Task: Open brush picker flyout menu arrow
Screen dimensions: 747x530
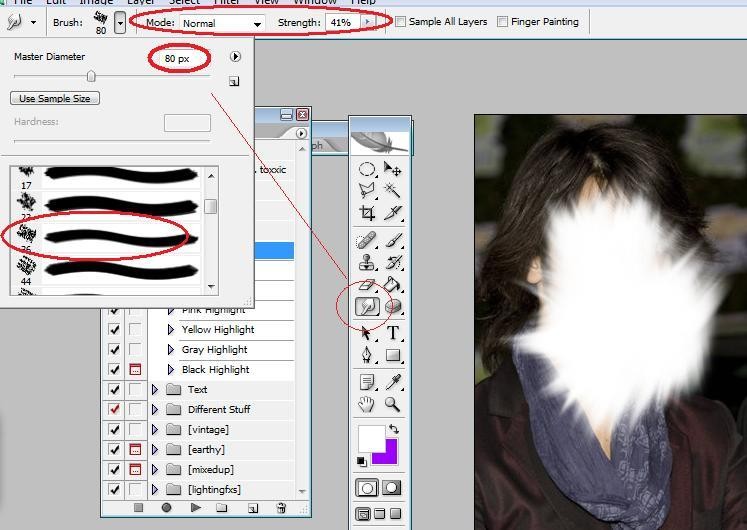Action: 235,57
